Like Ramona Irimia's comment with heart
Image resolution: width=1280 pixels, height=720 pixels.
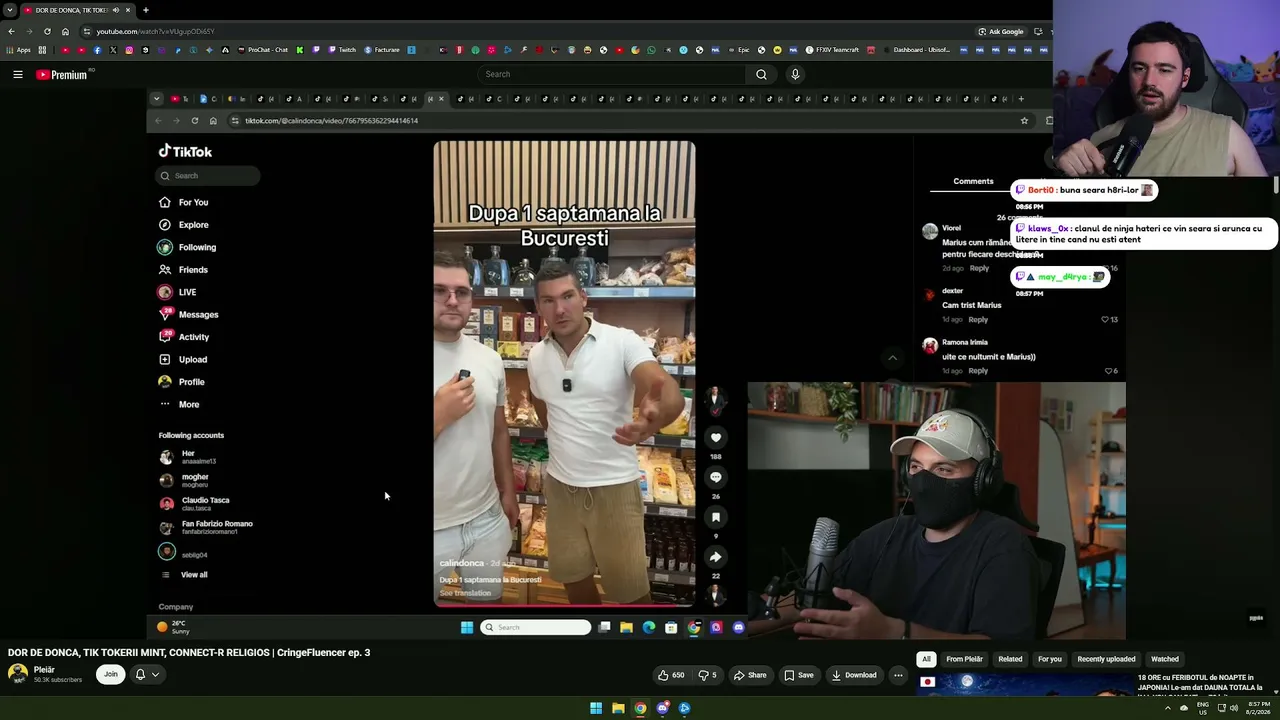1107,371
